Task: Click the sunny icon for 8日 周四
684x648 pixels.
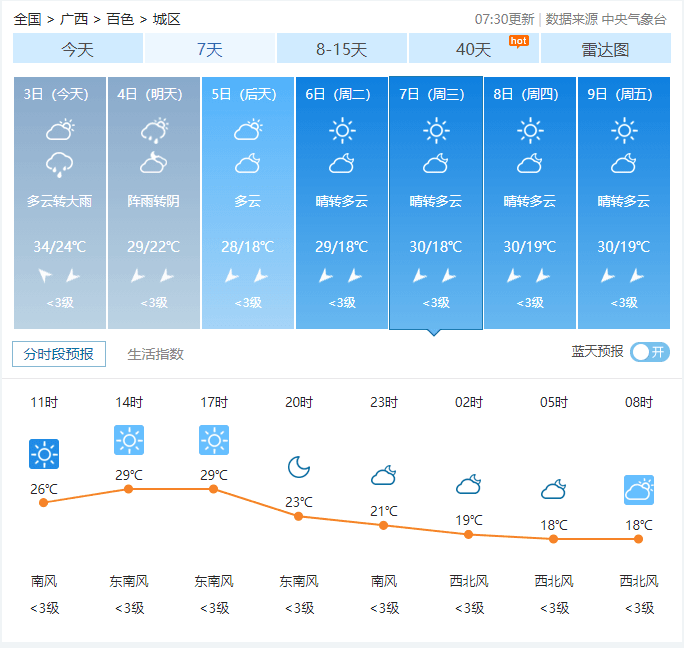Action: tap(530, 130)
